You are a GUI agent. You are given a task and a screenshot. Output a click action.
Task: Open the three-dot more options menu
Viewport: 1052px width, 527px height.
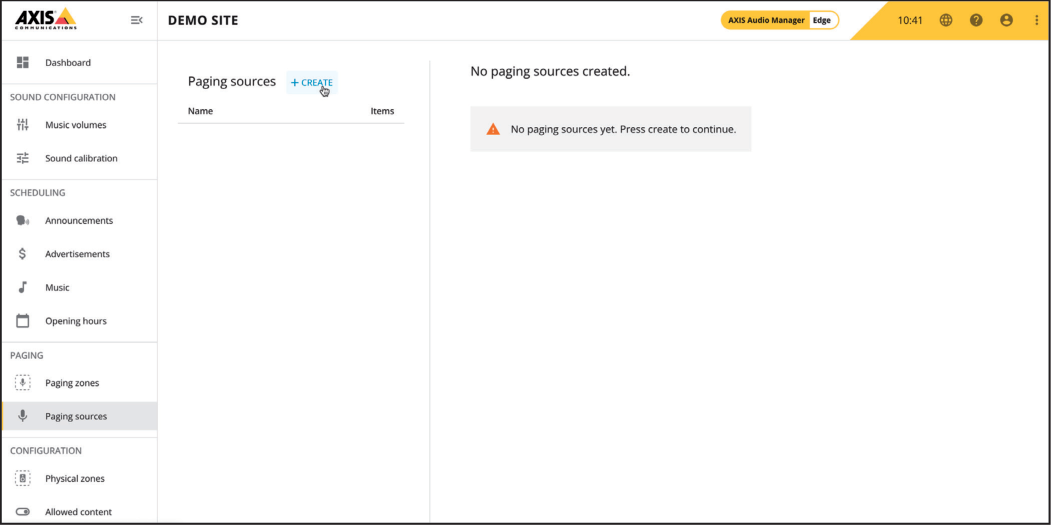coord(1037,20)
